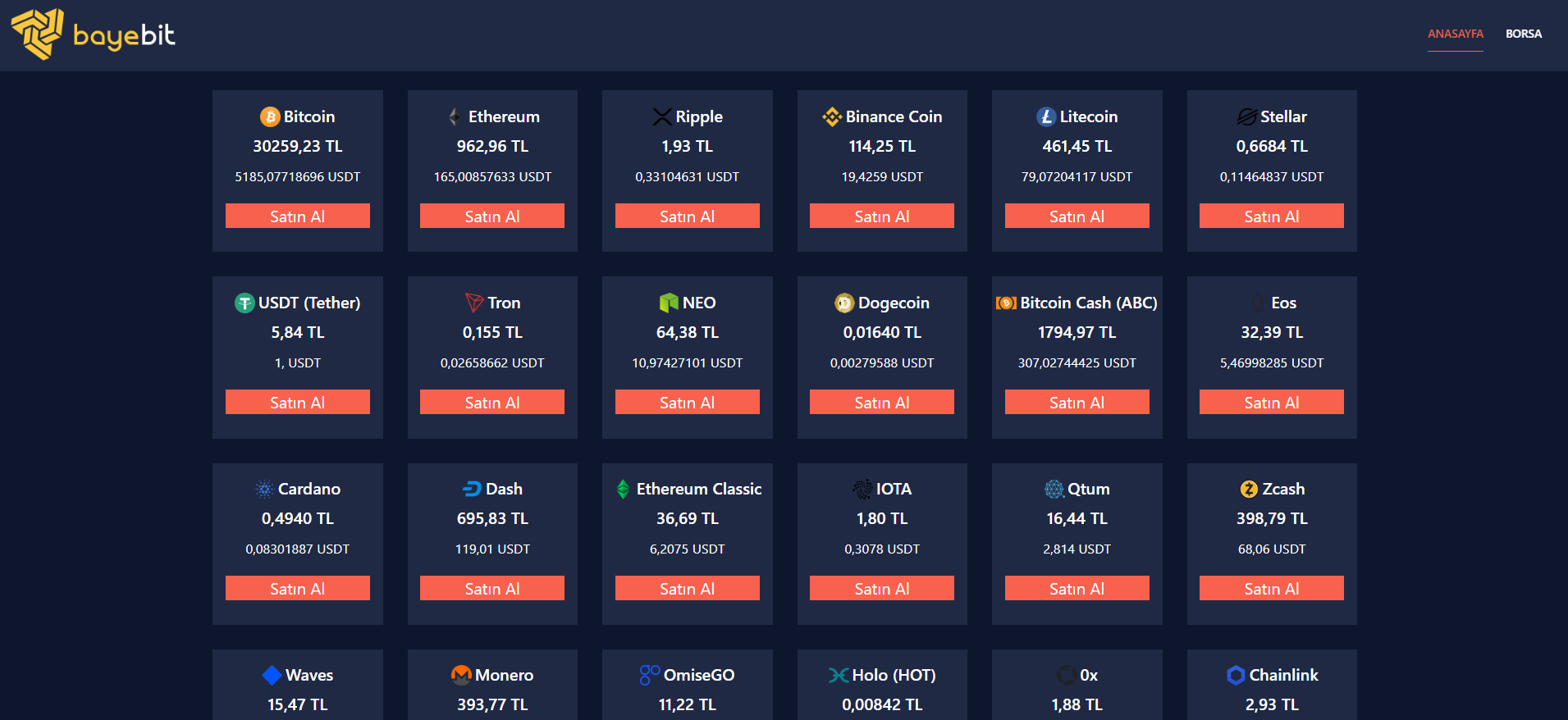
Task: Click Monero price 393,77 TL
Action: 492,704
